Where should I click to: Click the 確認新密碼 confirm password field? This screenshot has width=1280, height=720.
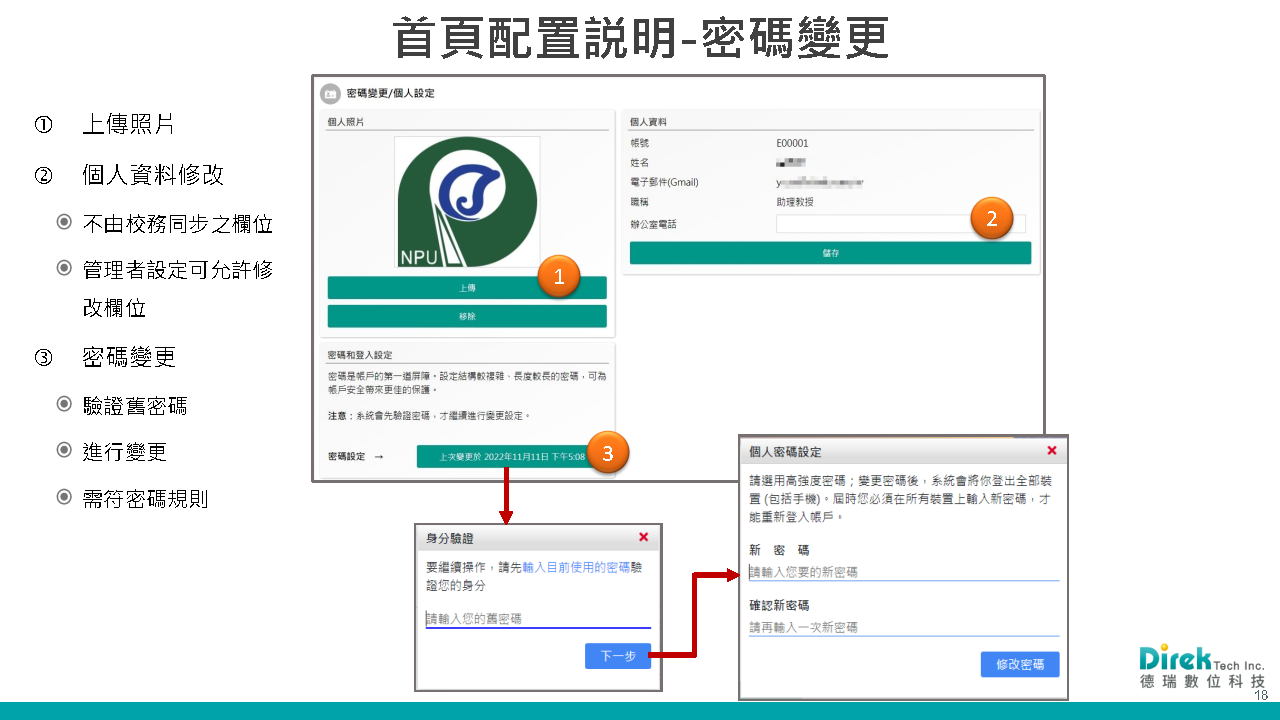click(x=903, y=627)
